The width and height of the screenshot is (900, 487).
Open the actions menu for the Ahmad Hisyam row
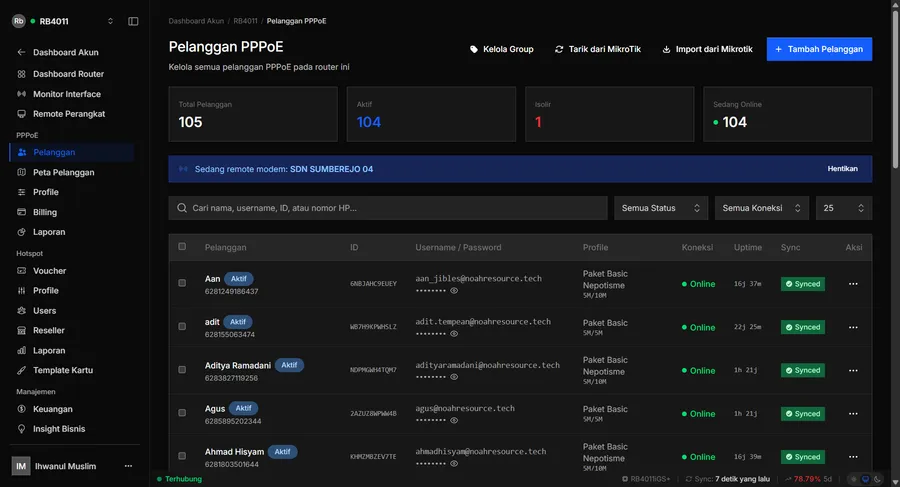pyautogui.click(x=853, y=457)
